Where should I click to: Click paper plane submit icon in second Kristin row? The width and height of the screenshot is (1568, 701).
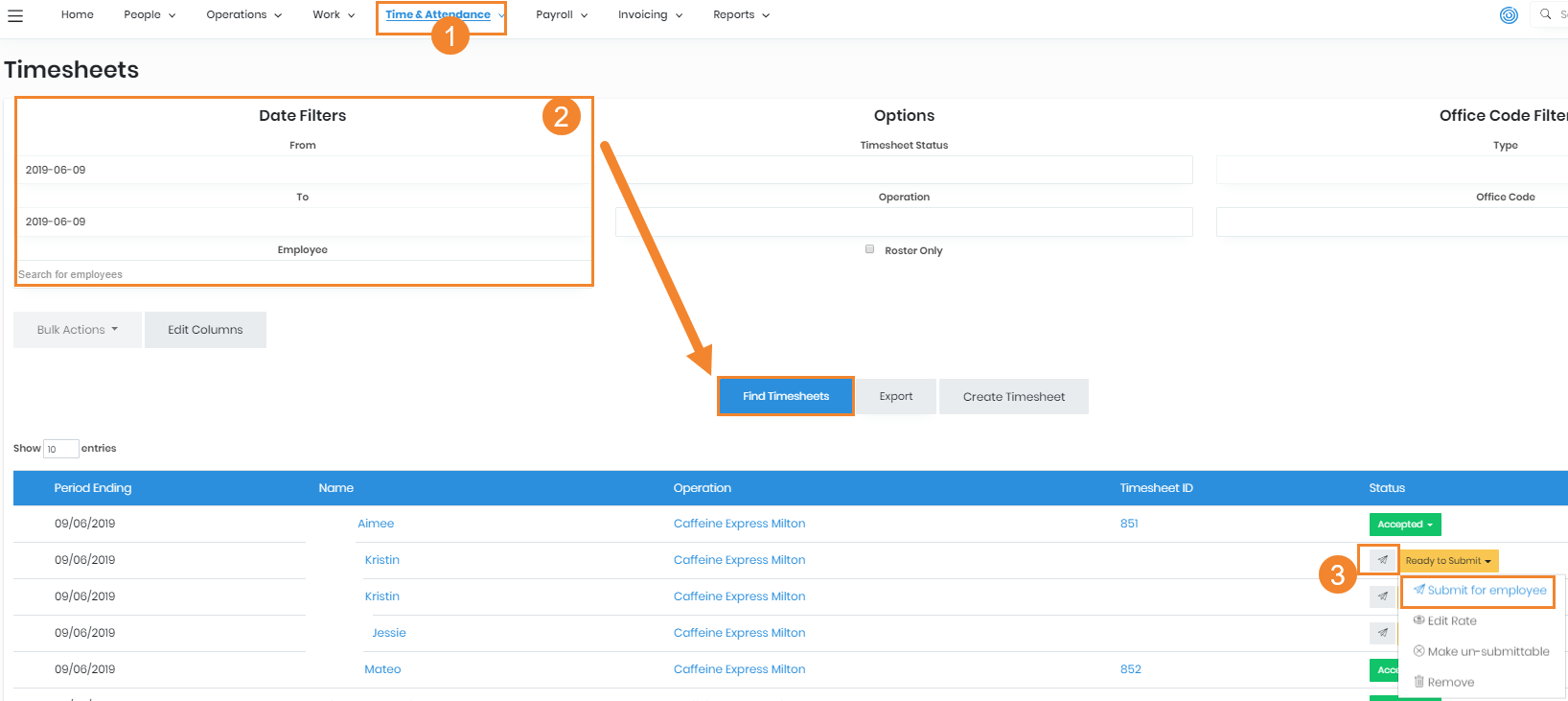point(1382,596)
